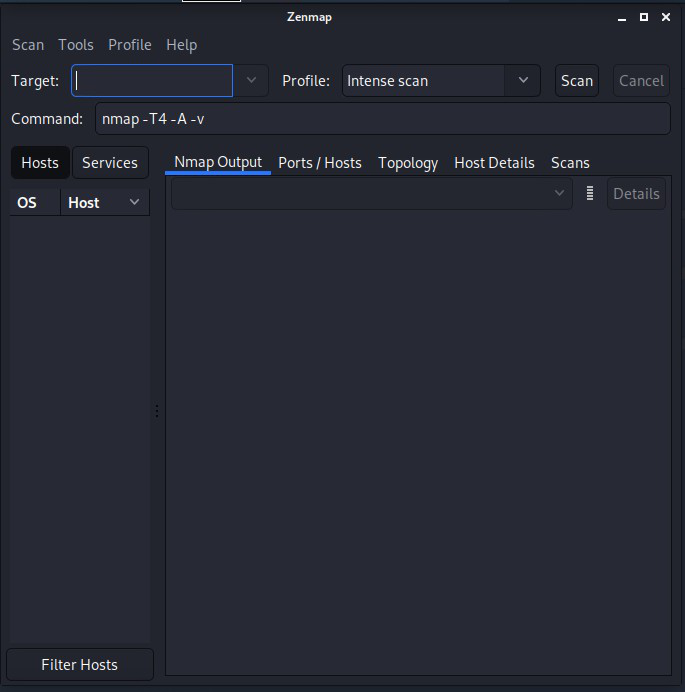
Task: Click the Filter Hosts button
Action: (80, 665)
